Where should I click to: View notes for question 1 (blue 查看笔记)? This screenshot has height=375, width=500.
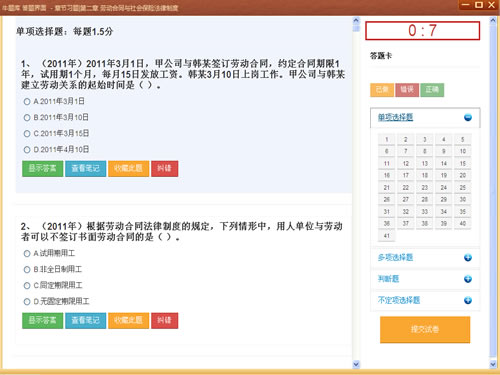coord(85,168)
